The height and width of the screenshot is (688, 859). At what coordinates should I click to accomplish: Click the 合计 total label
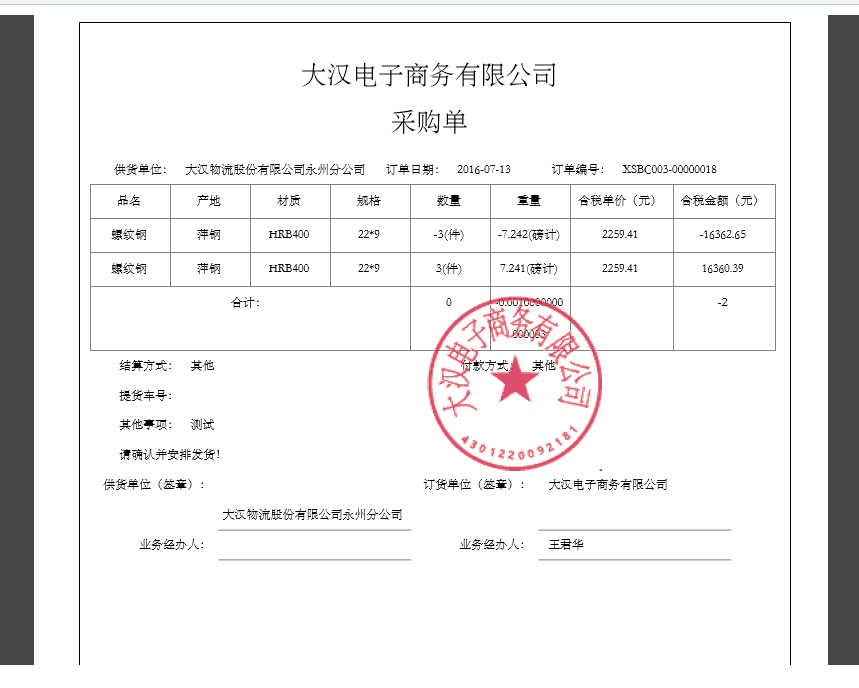[x=245, y=302]
